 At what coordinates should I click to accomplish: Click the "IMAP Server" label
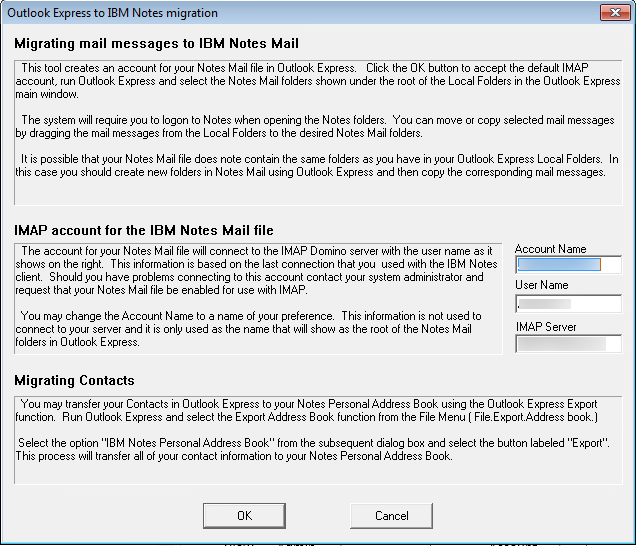(x=546, y=327)
